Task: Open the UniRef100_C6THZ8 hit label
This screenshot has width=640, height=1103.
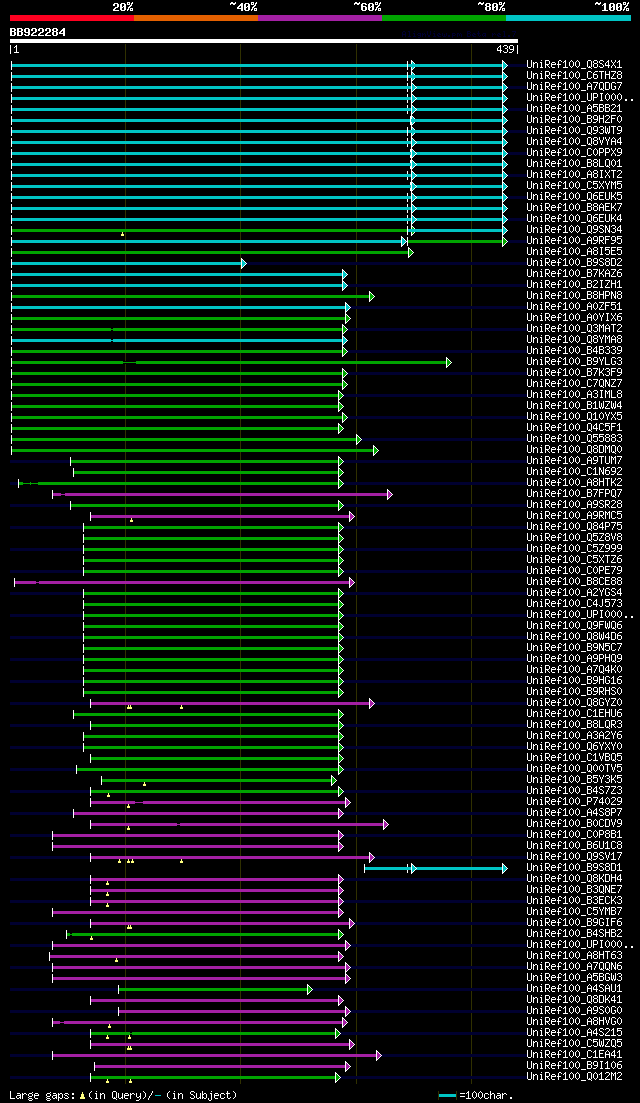Action: click(x=574, y=75)
